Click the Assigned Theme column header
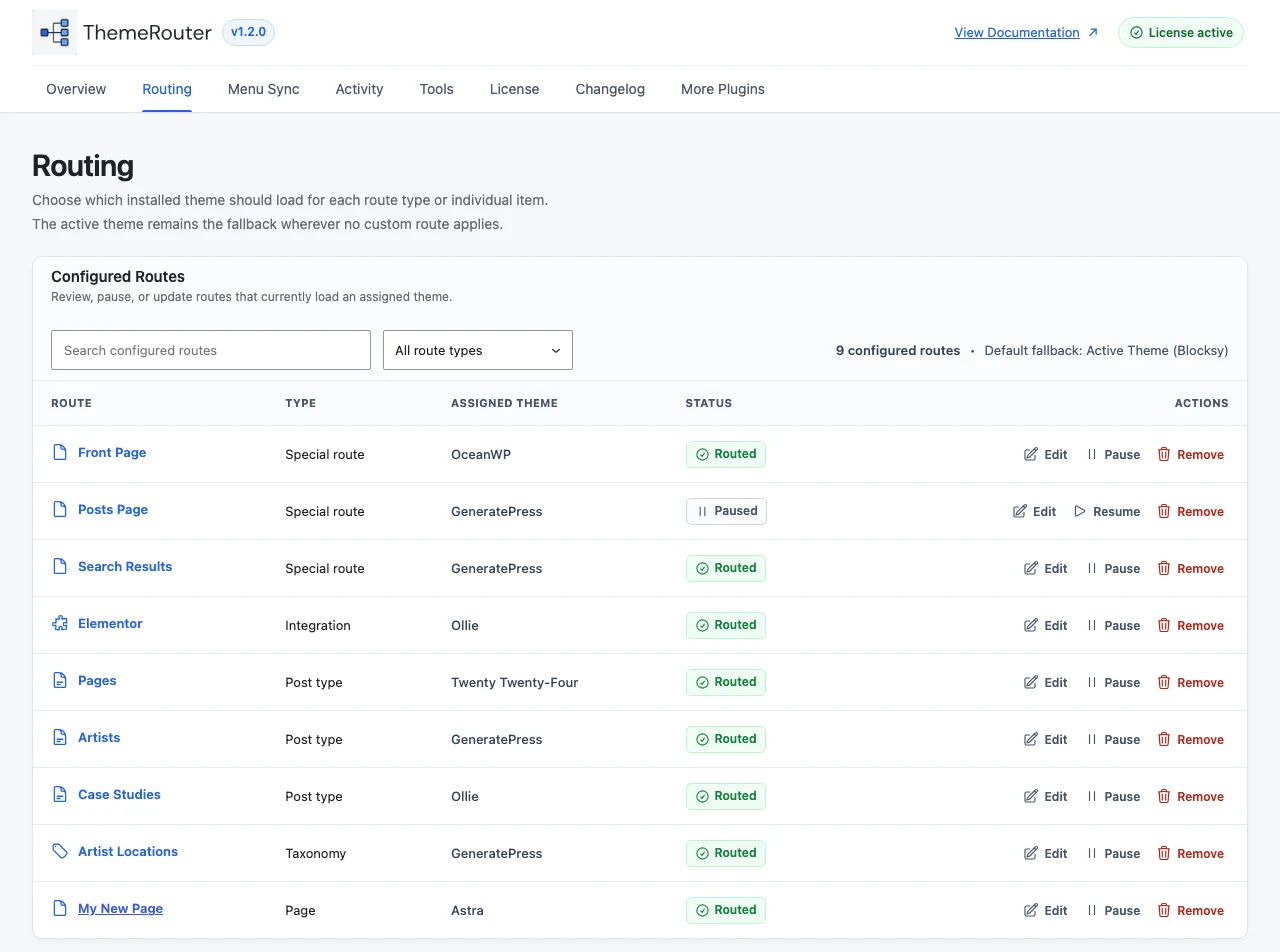The width and height of the screenshot is (1280, 952). [504, 403]
